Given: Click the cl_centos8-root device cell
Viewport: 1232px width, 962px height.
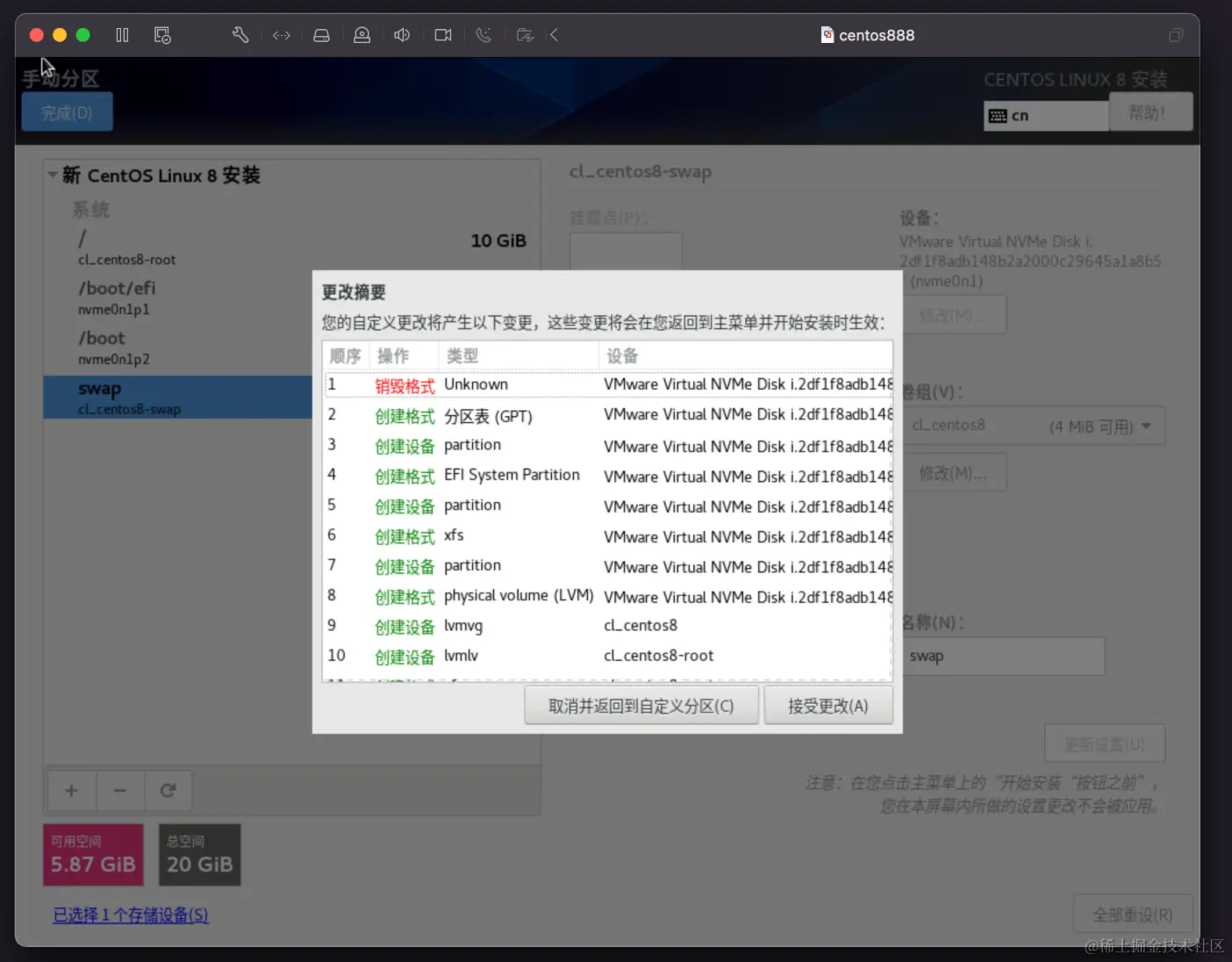Looking at the screenshot, I should [x=659, y=656].
